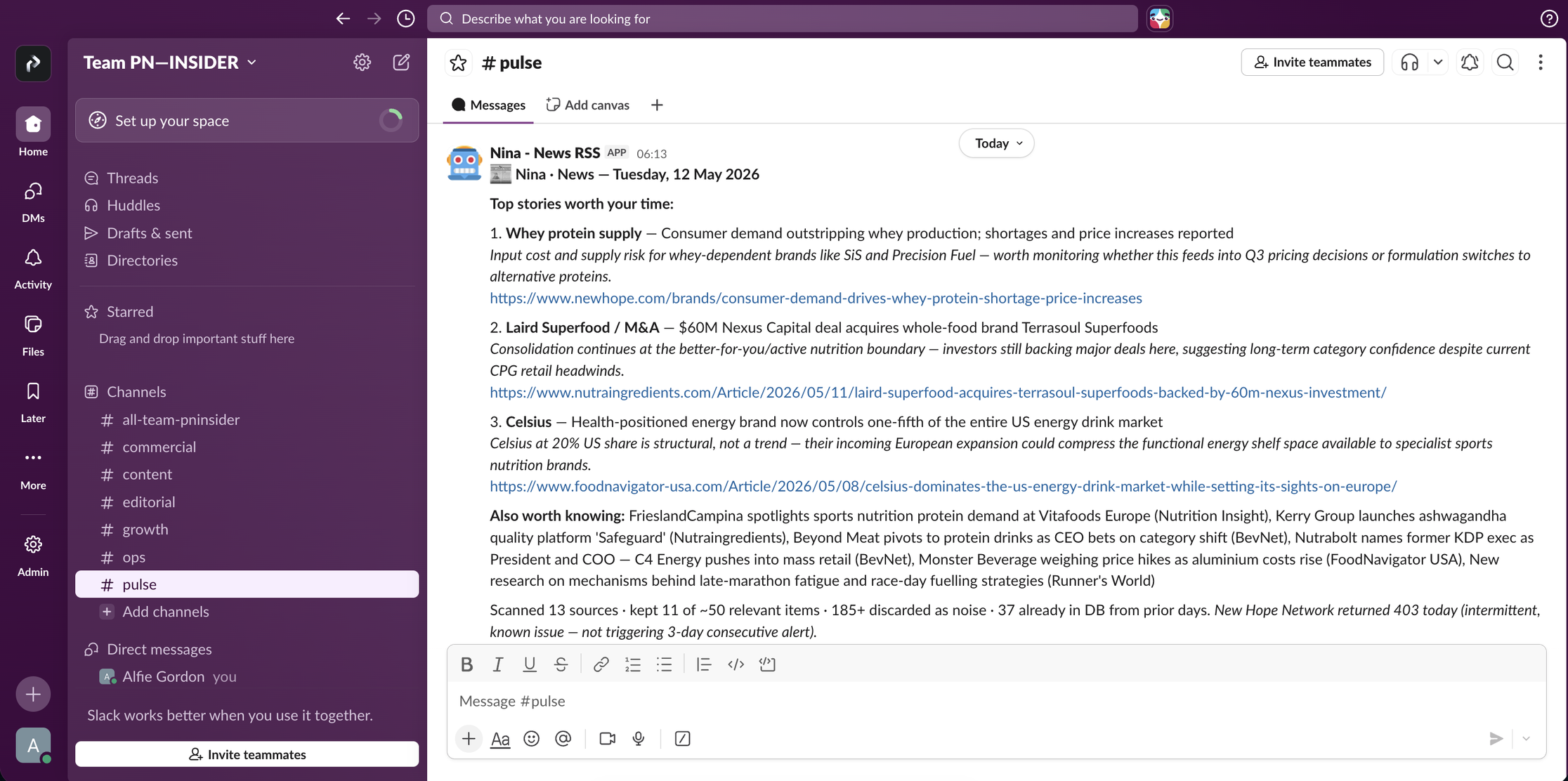Toggle italic formatting in composer
The image size is (1568, 781).
(x=497, y=664)
